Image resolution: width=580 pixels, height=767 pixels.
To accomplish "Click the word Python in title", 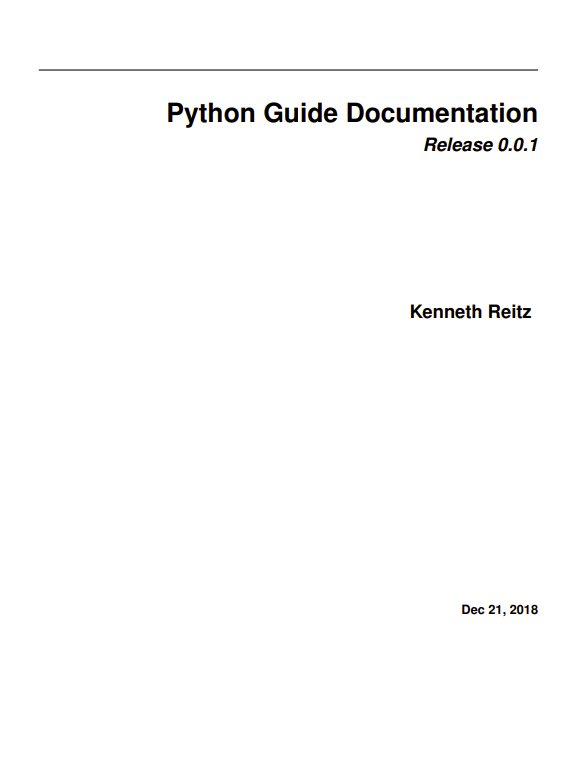I will tap(211, 114).
